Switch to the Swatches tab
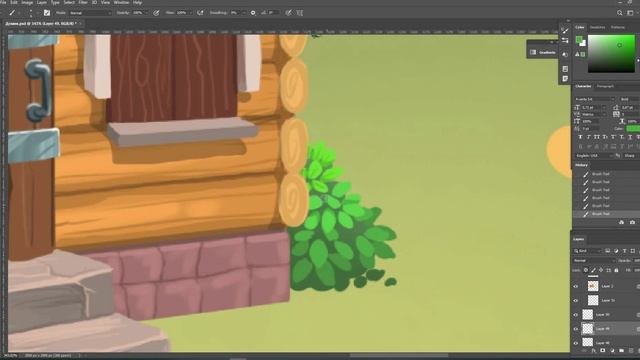 click(x=597, y=27)
